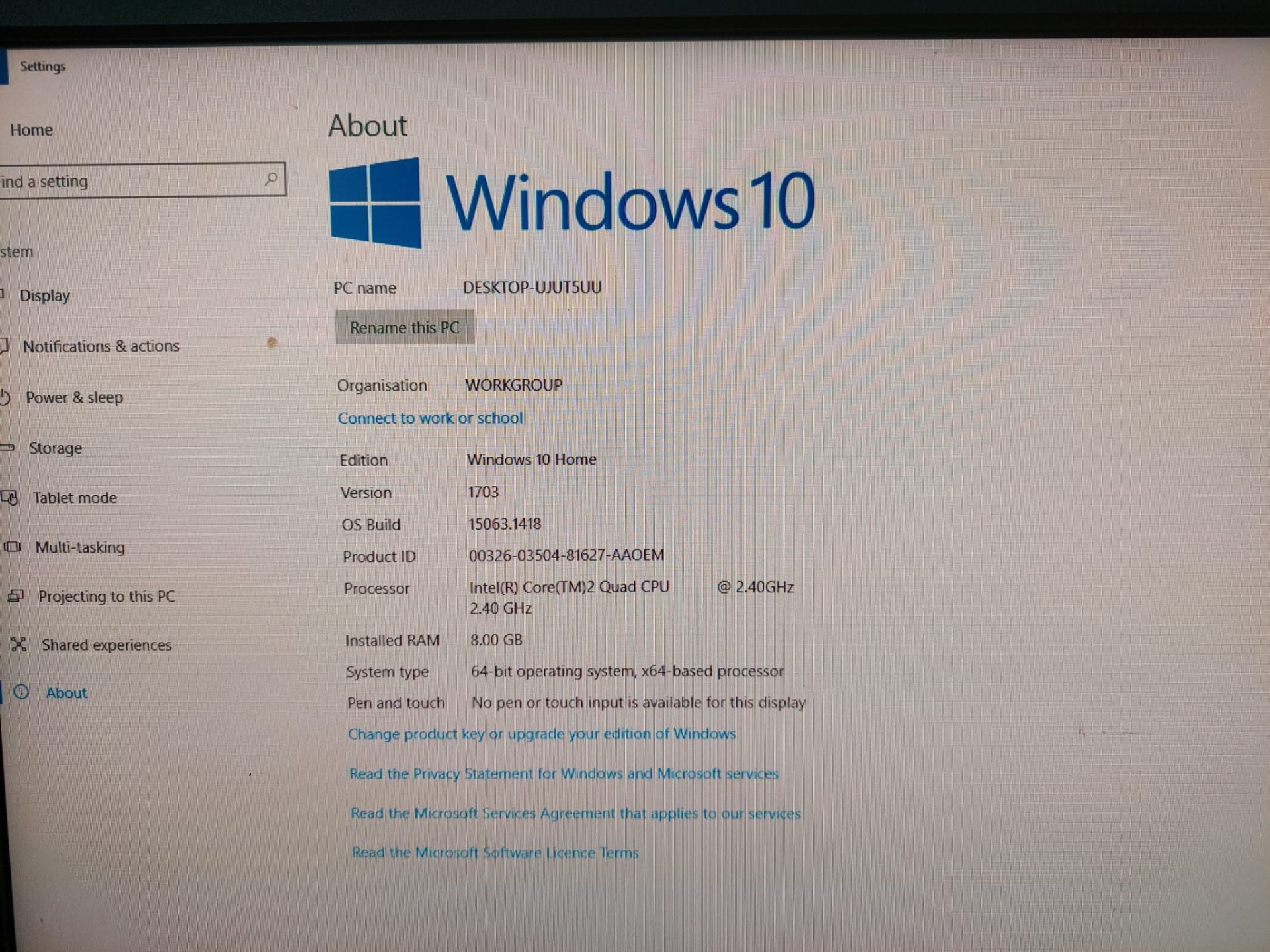Open Display settings
The width and height of the screenshot is (1270, 952).
(x=54, y=295)
